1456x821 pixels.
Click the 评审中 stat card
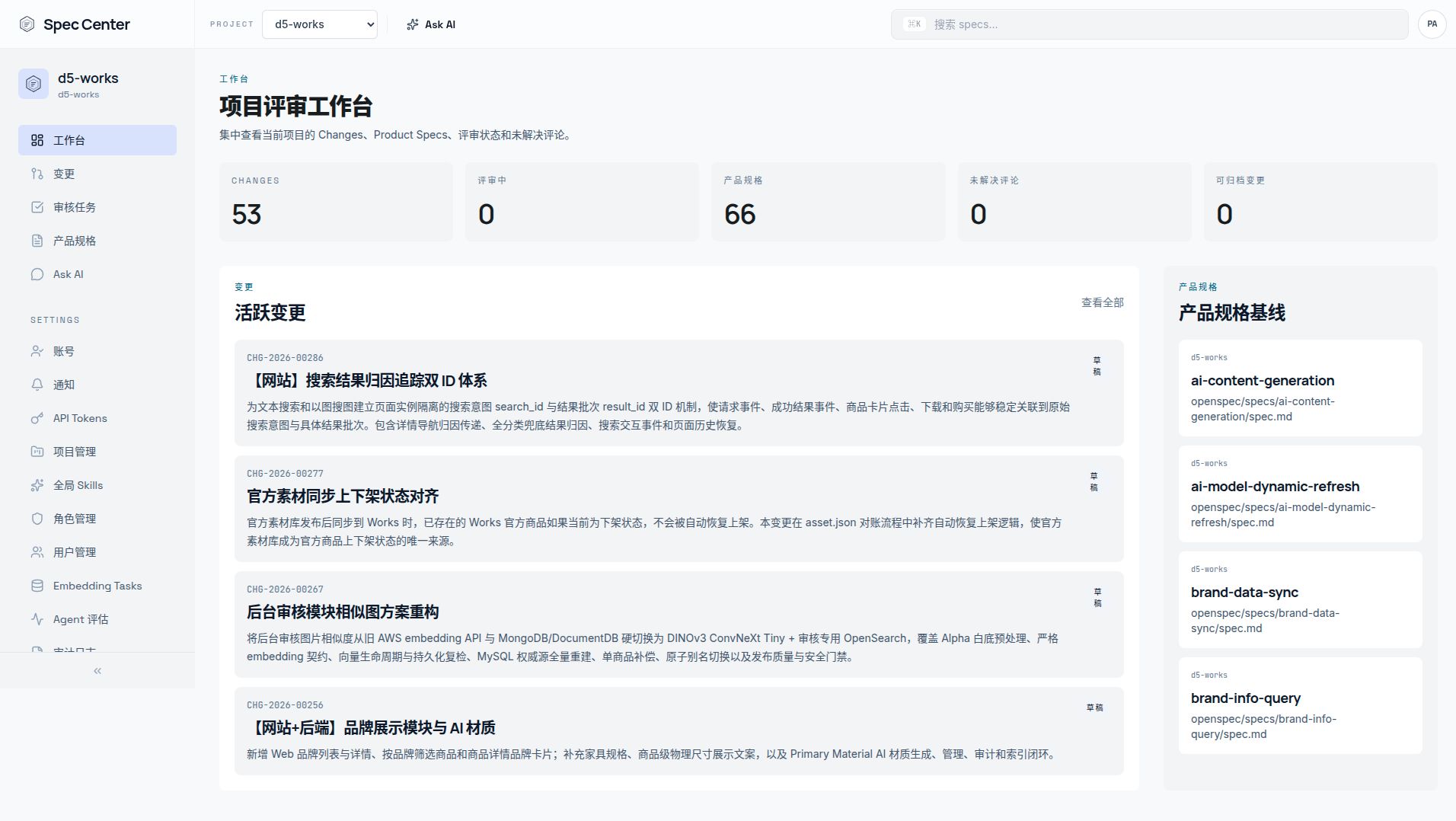[582, 202]
